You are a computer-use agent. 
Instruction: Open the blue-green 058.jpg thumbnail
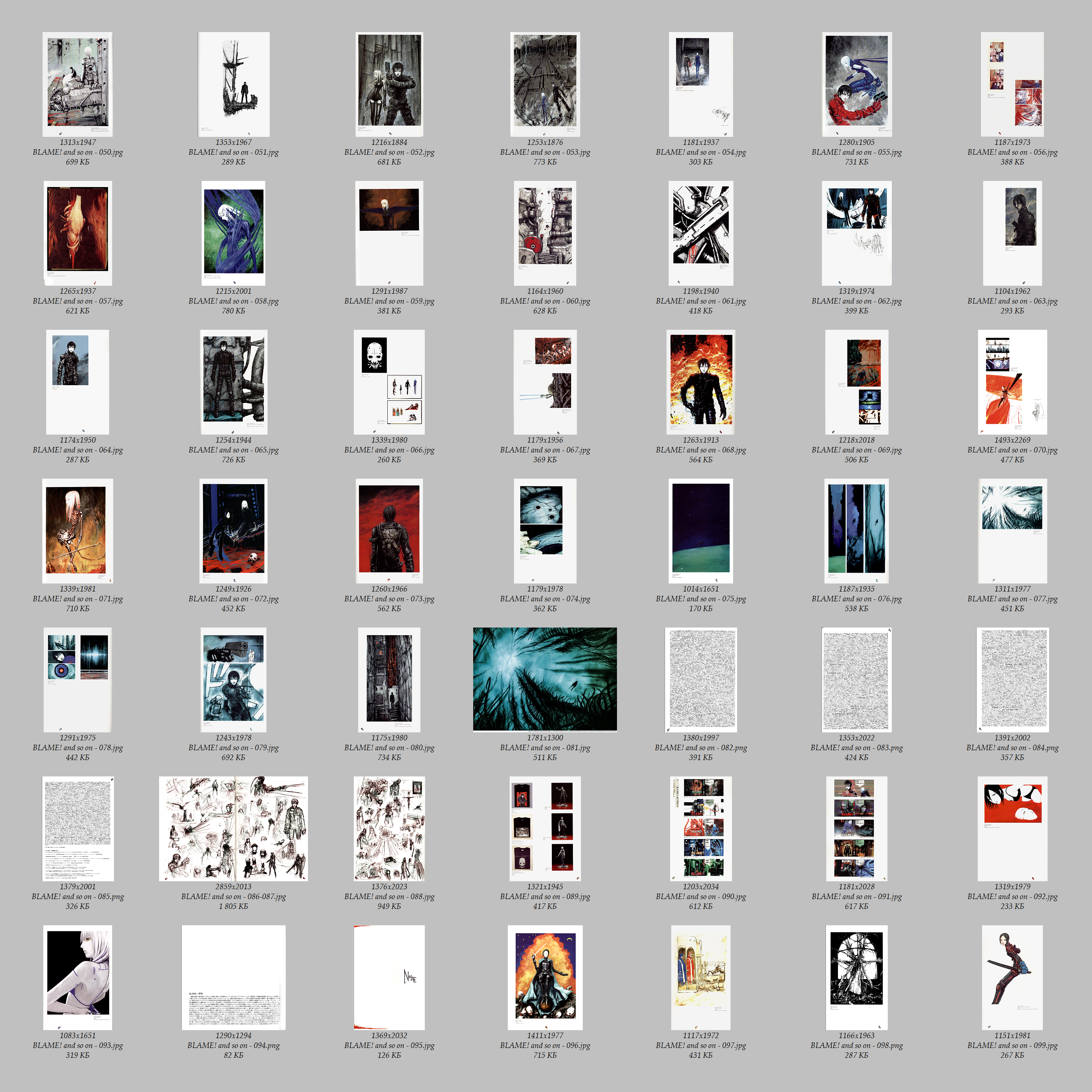233,233
